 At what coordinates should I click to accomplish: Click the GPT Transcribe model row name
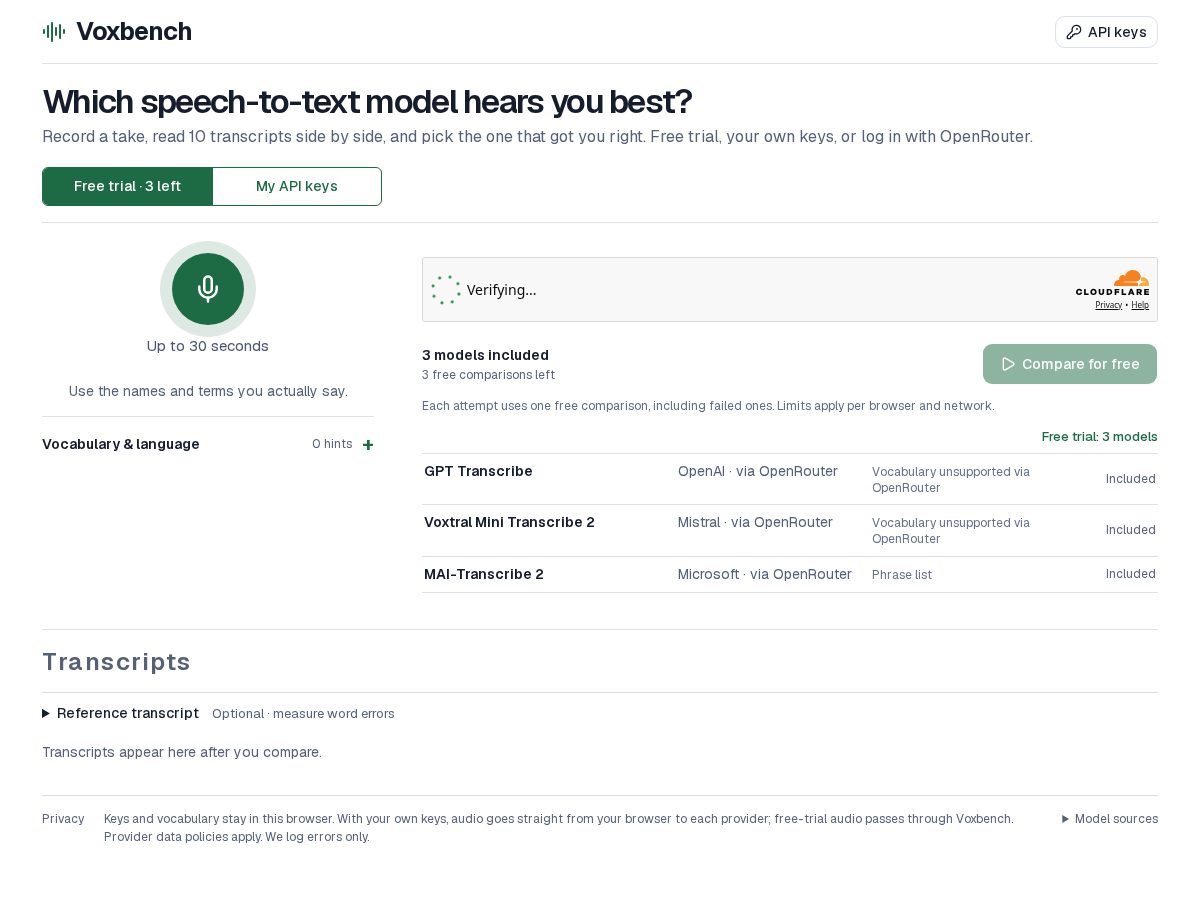click(x=478, y=471)
